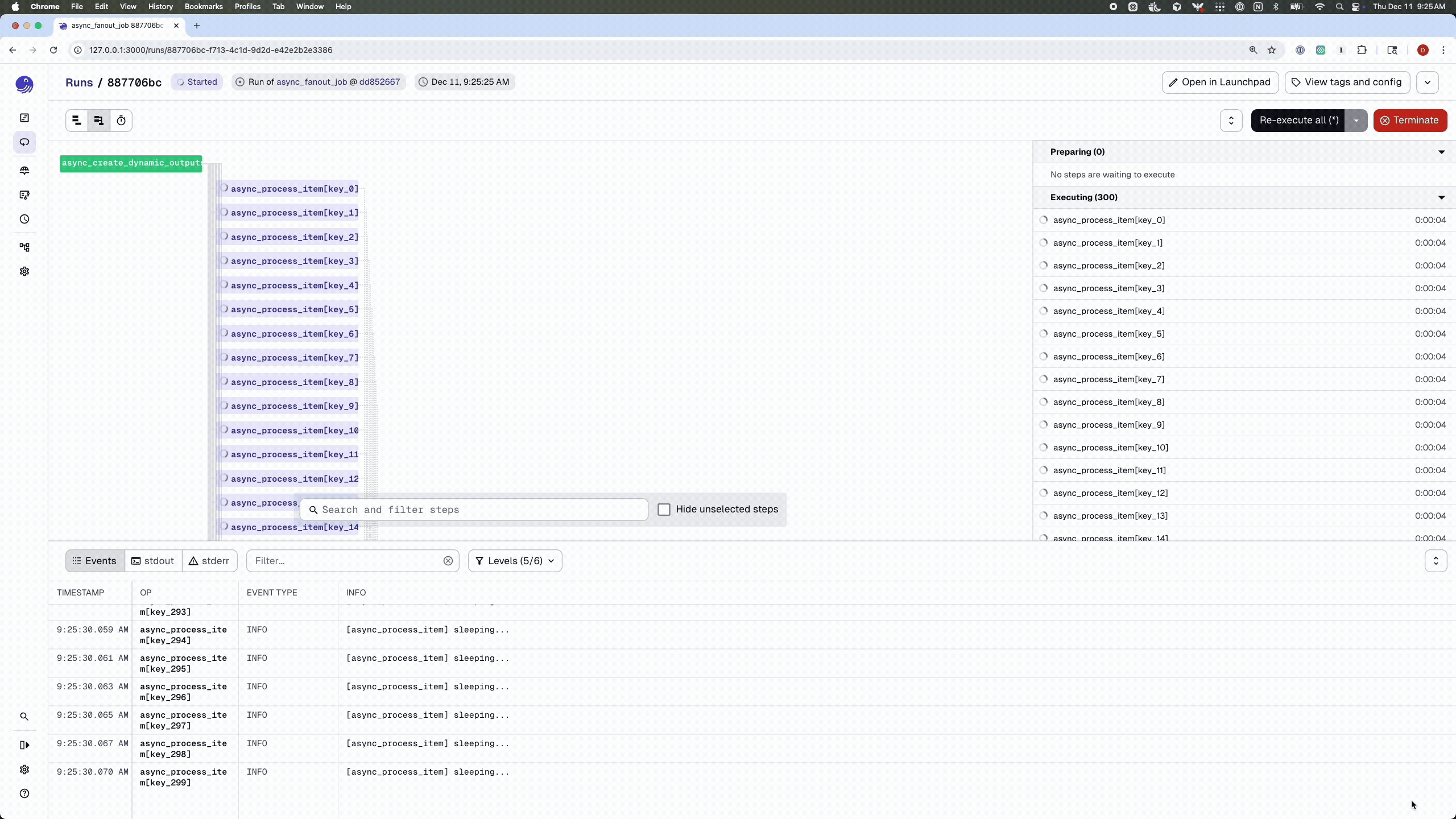Click the timed view stopwatch icon
Viewport: 1456px width, 819px height.
121,121
